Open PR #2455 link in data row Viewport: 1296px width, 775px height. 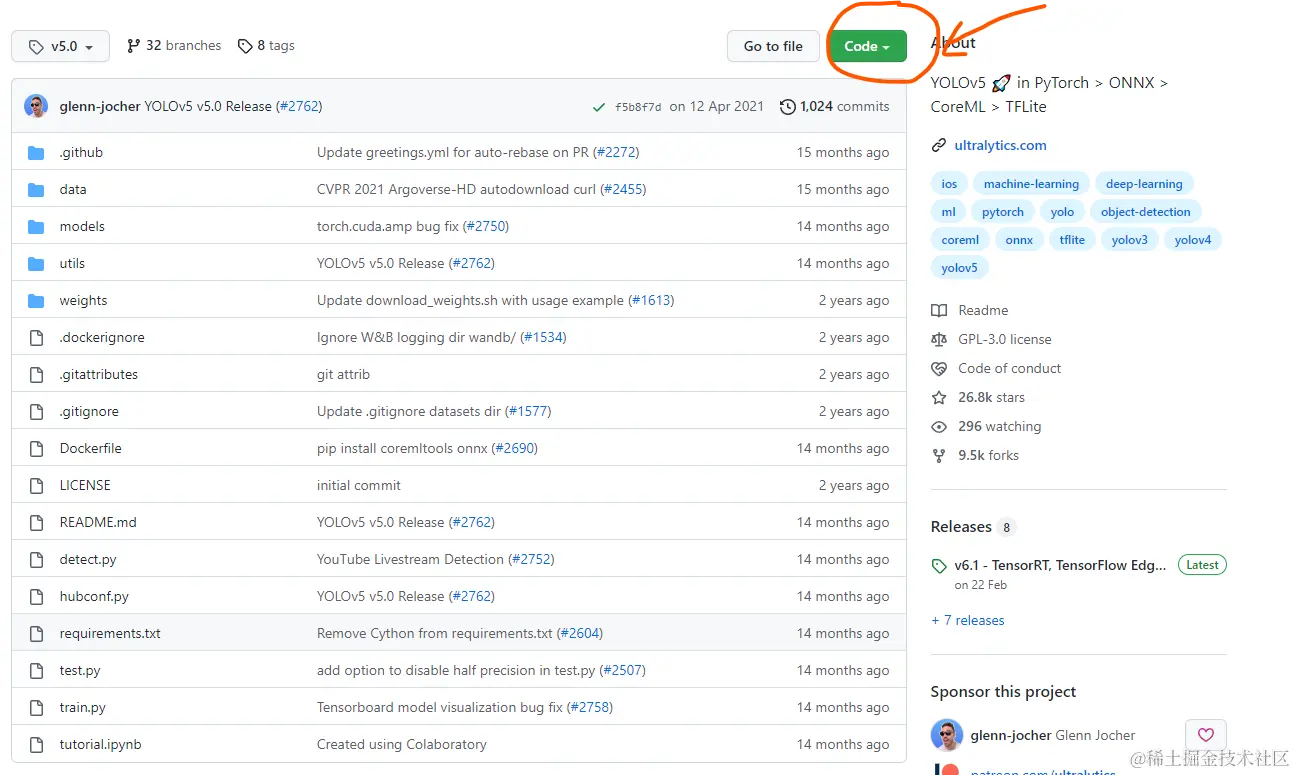623,190
